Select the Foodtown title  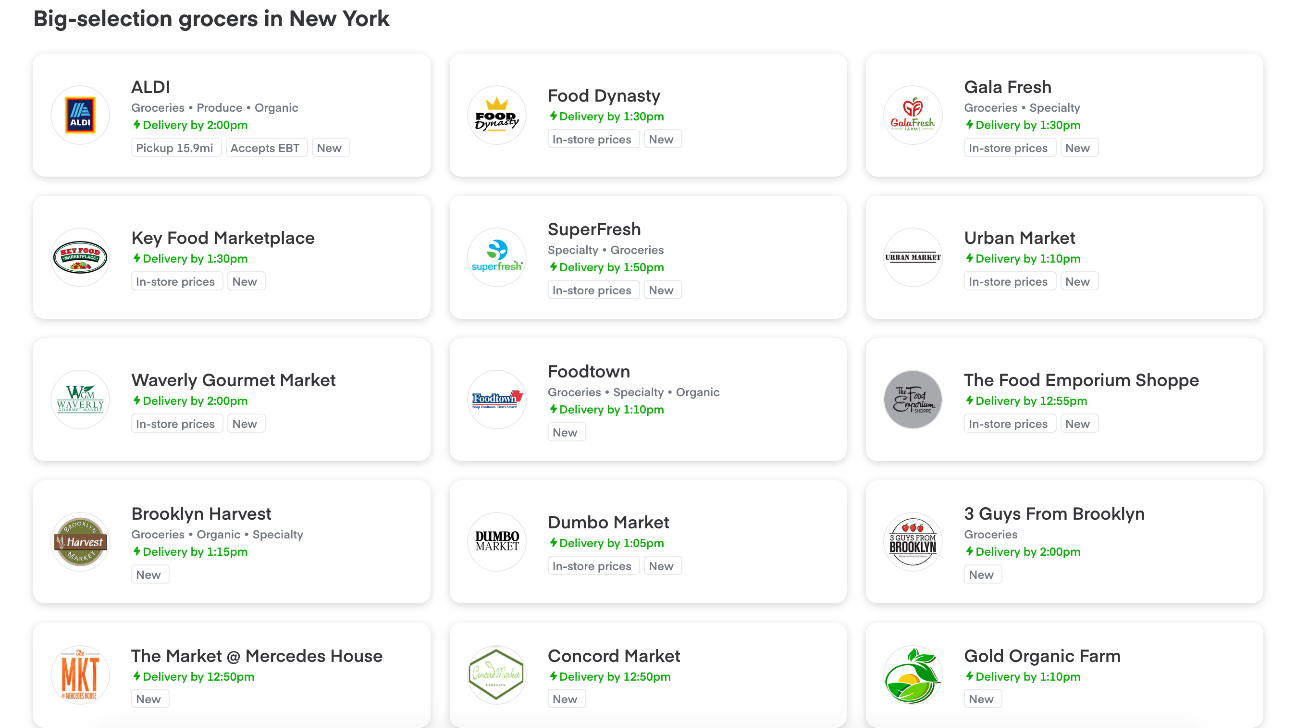589,371
